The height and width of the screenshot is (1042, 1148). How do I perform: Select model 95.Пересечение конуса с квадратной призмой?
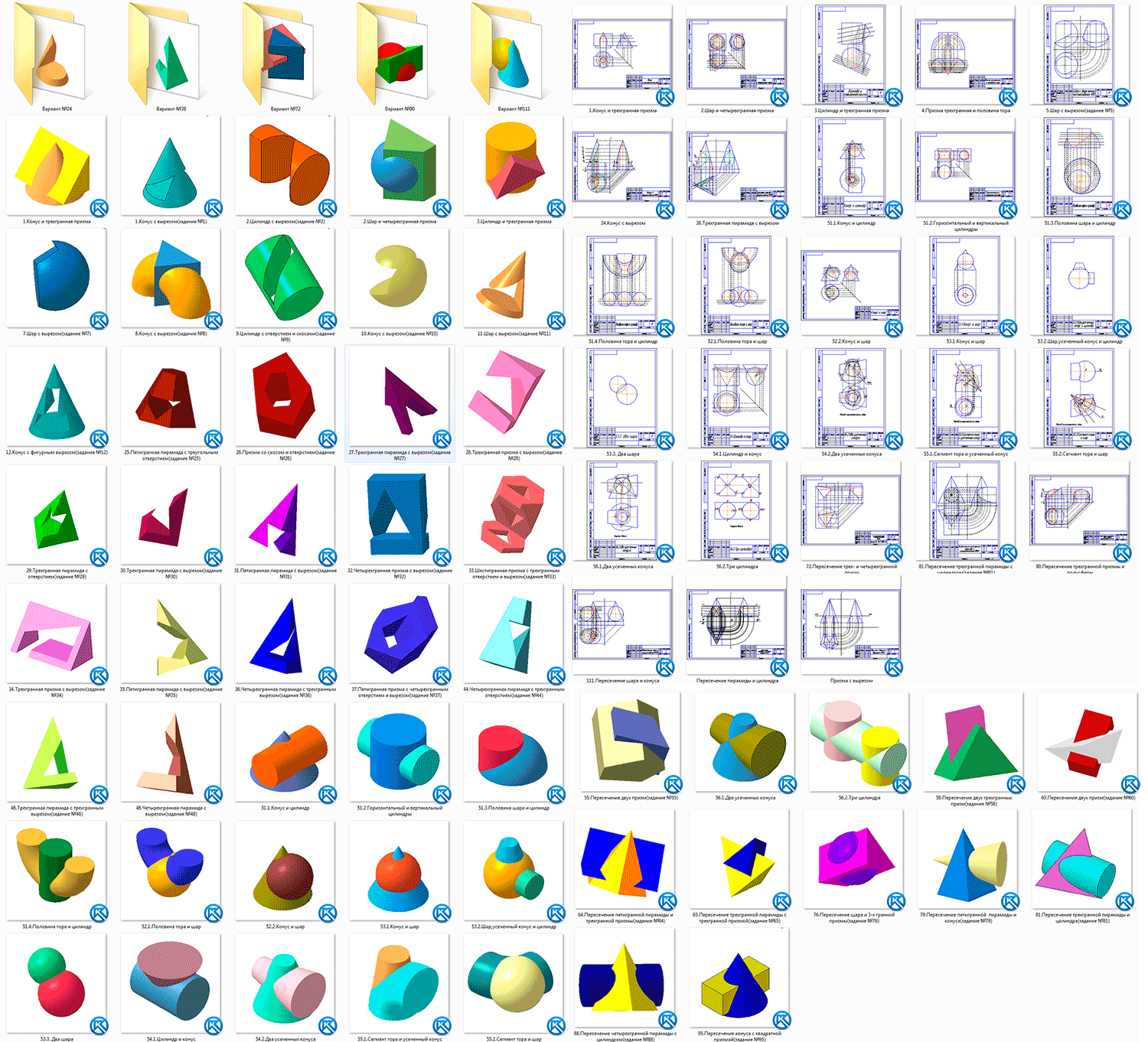click(739, 979)
